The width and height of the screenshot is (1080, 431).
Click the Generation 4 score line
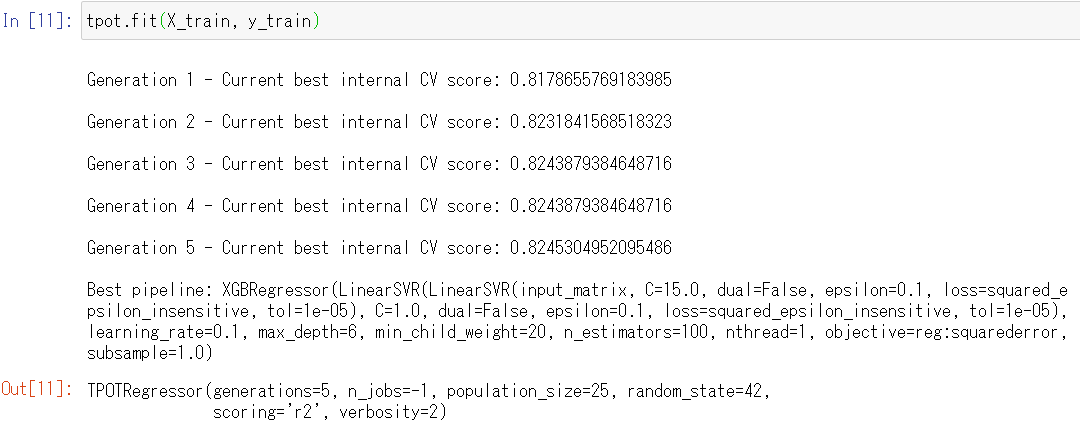click(378, 206)
